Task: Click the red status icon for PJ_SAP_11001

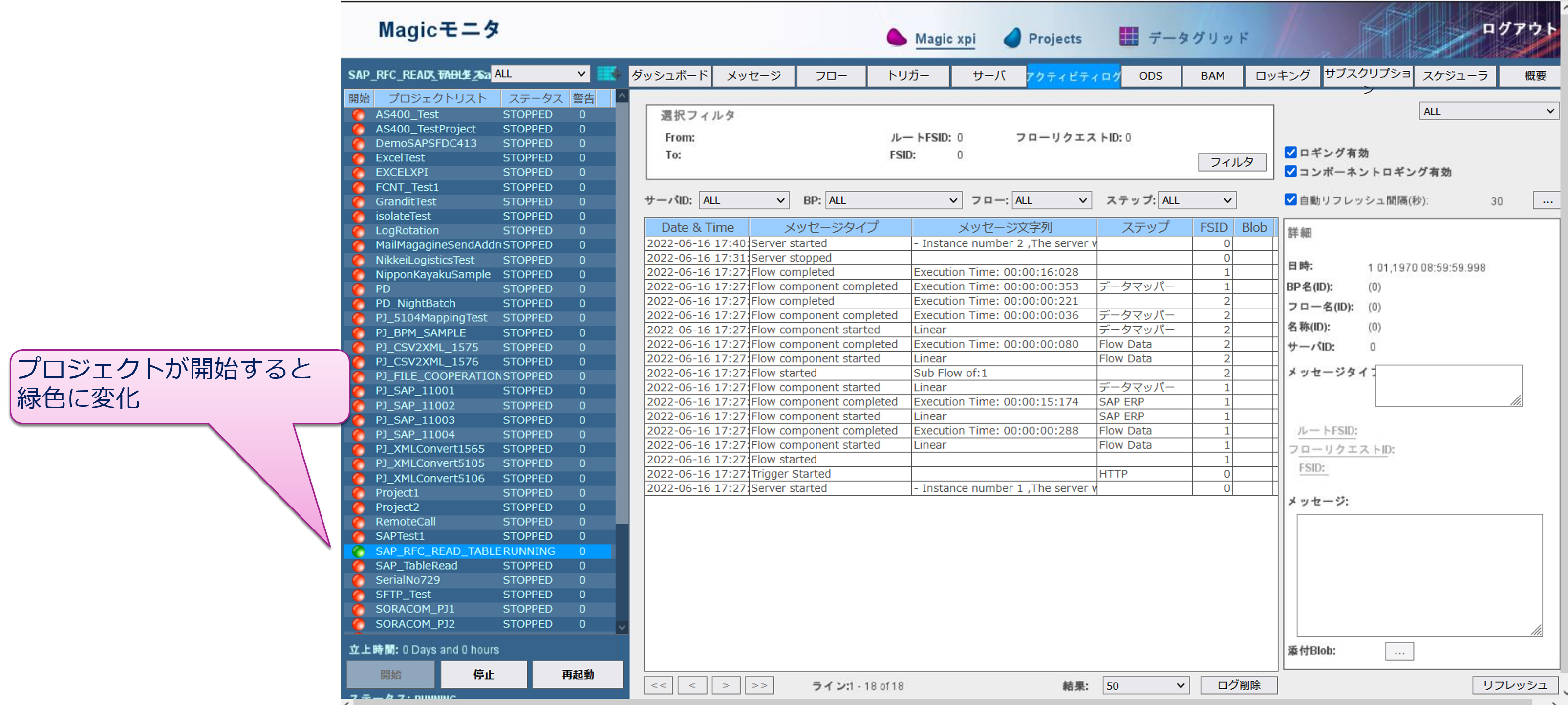Action: point(359,391)
